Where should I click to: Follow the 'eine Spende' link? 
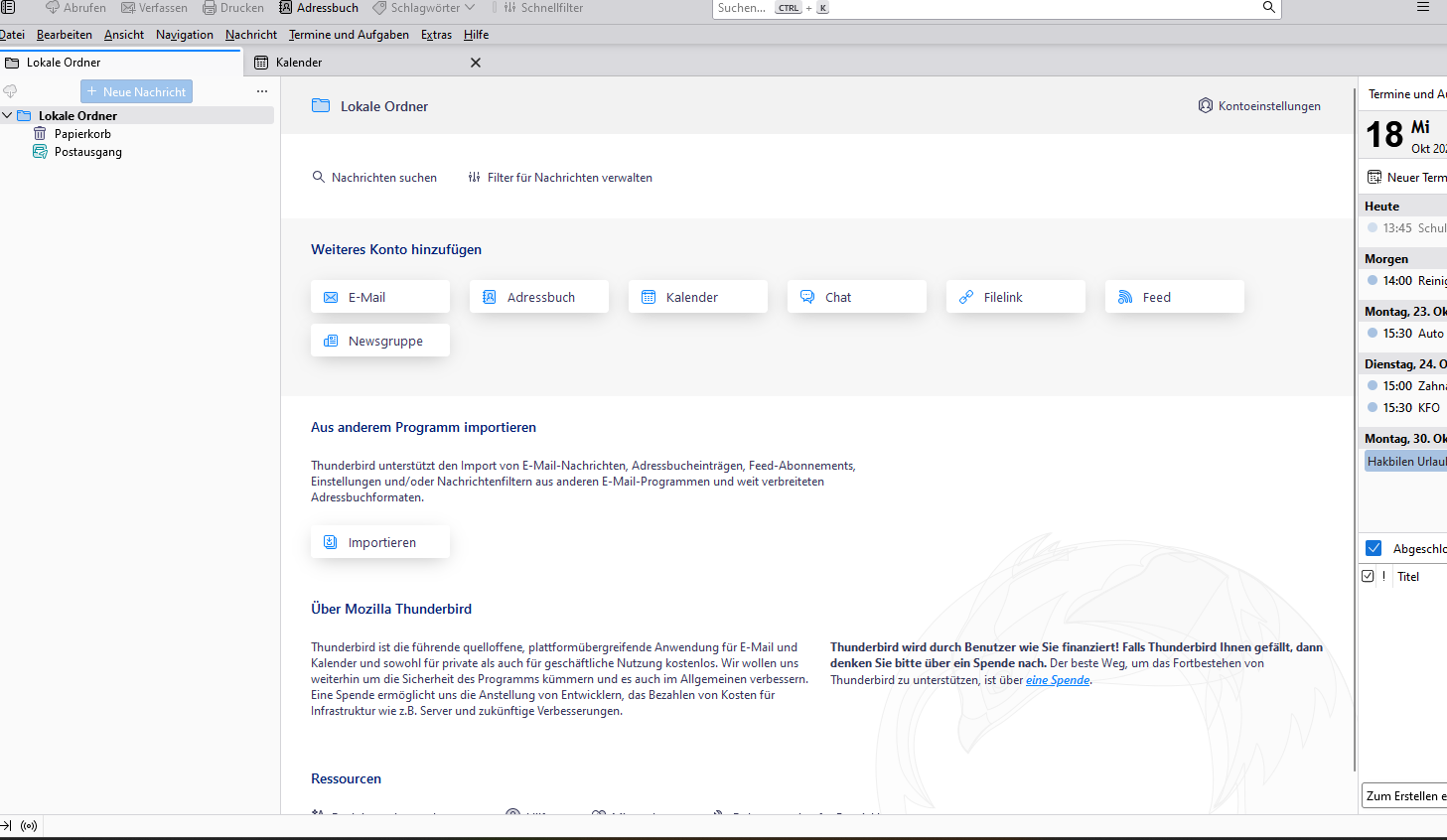[x=1058, y=680]
